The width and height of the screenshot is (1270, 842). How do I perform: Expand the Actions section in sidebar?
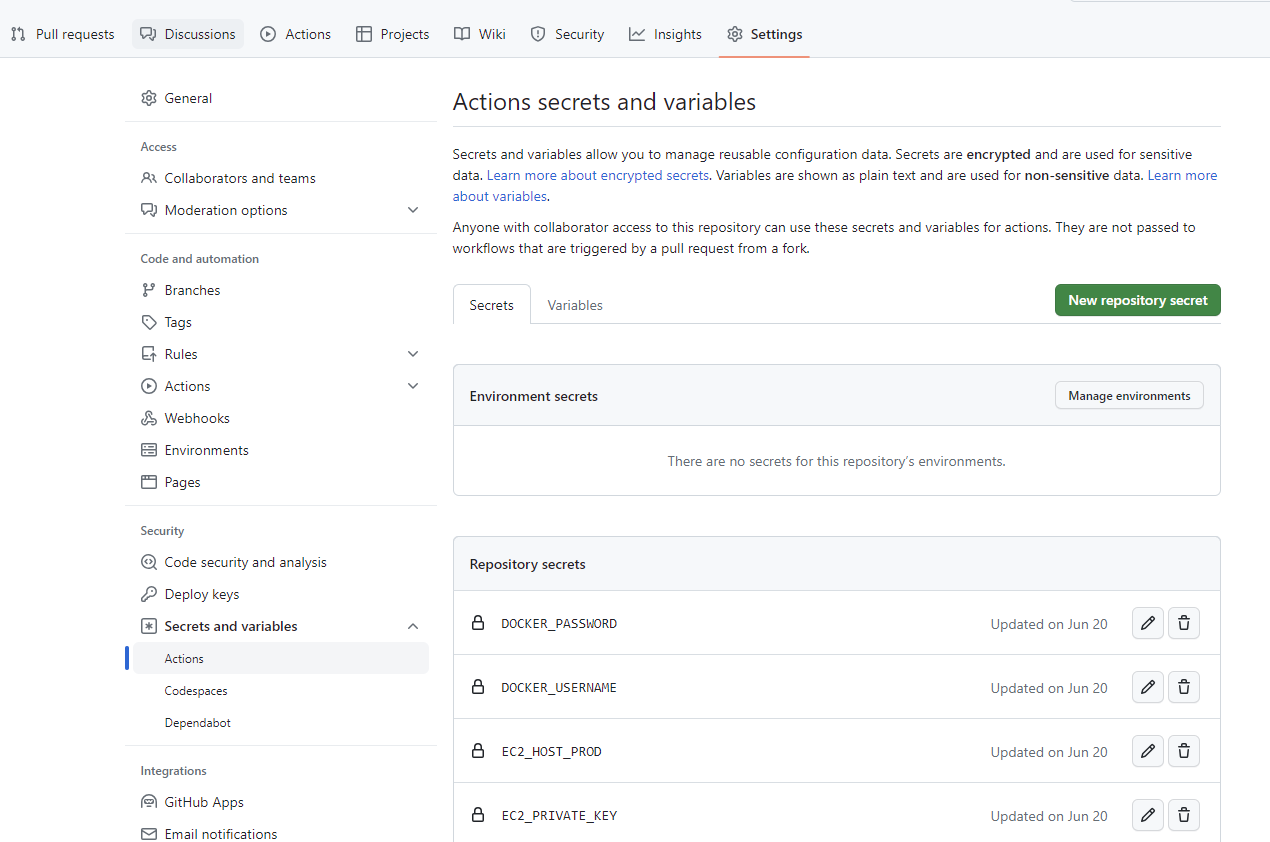tap(413, 386)
